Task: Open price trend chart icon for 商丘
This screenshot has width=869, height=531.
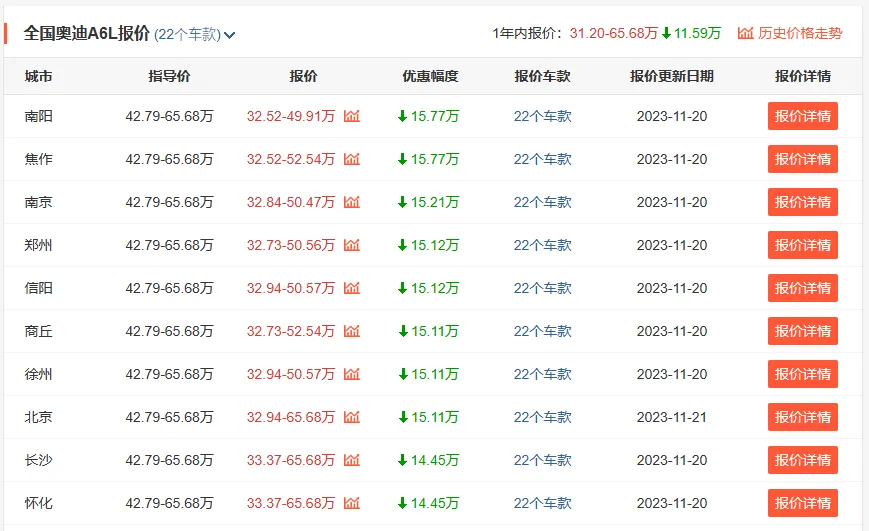Action: coord(351,331)
